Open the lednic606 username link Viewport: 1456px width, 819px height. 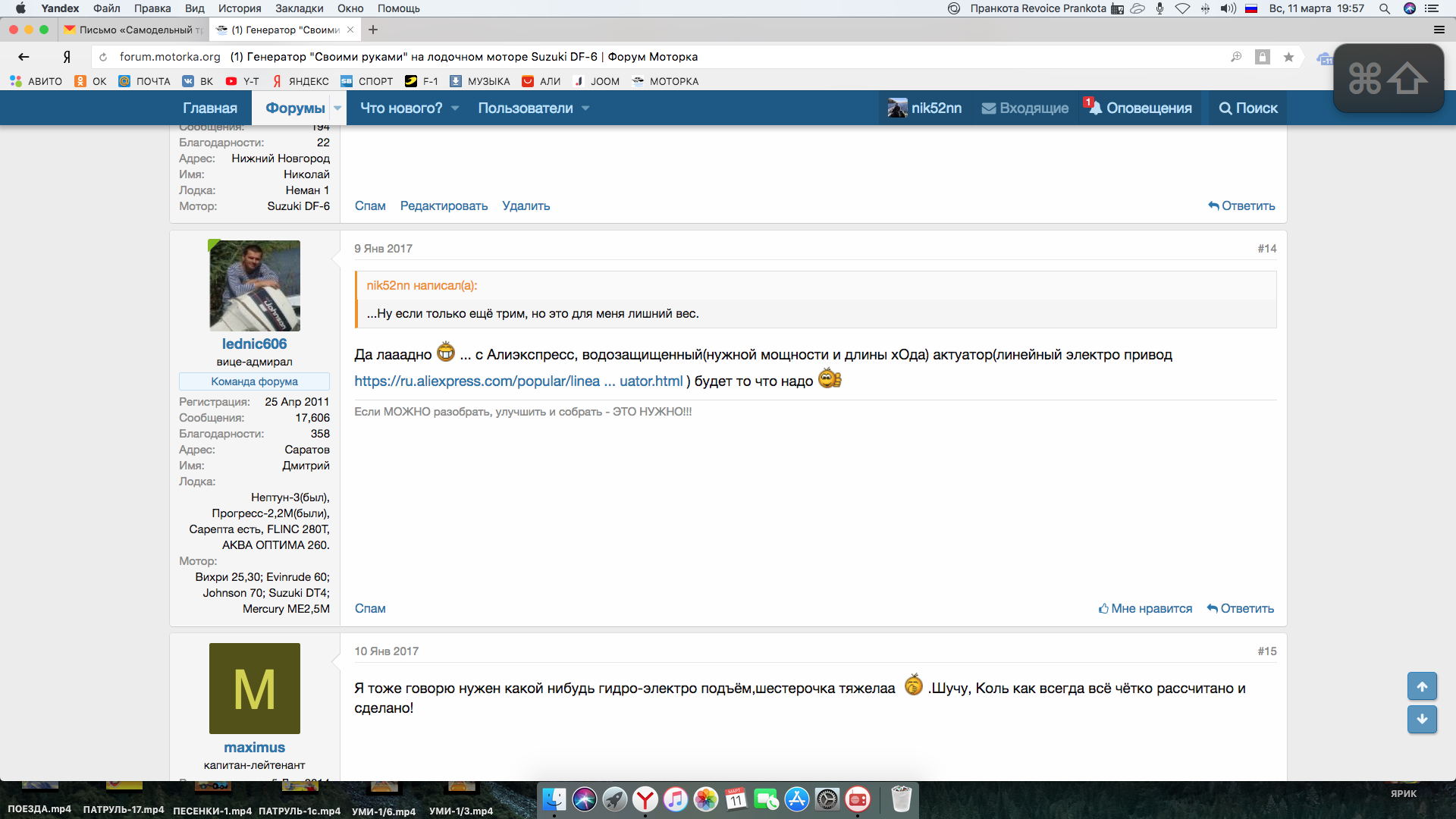pyautogui.click(x=254, y=344)
